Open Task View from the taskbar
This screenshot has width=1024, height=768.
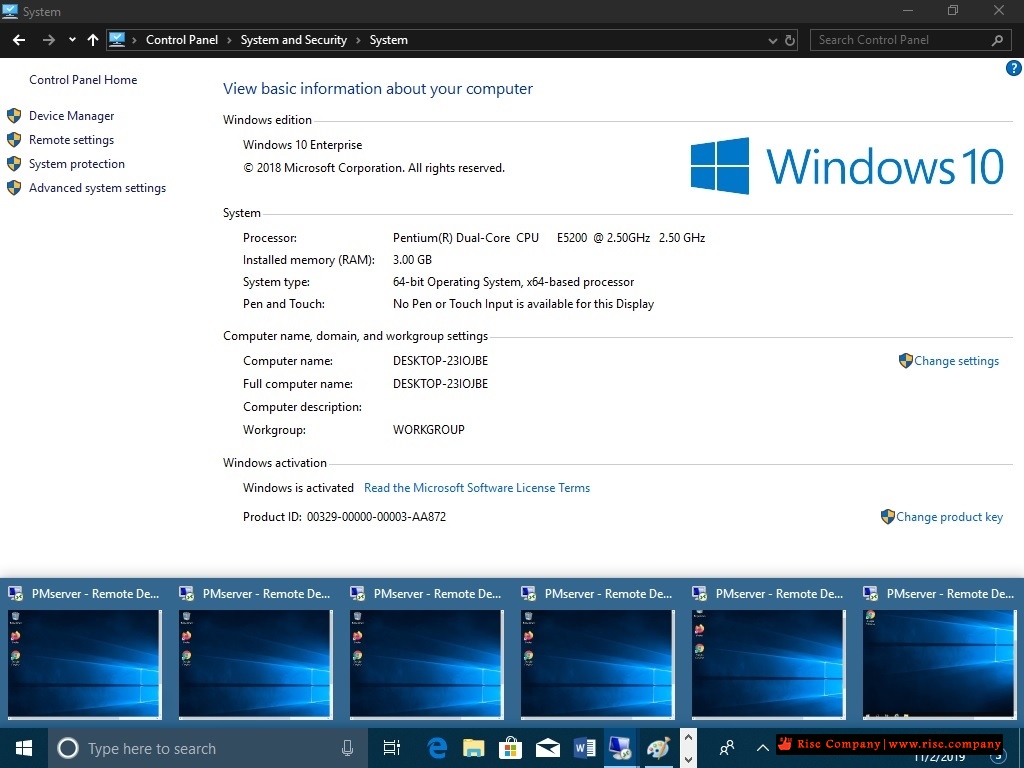pyautogui.click(x=391, y=748)
